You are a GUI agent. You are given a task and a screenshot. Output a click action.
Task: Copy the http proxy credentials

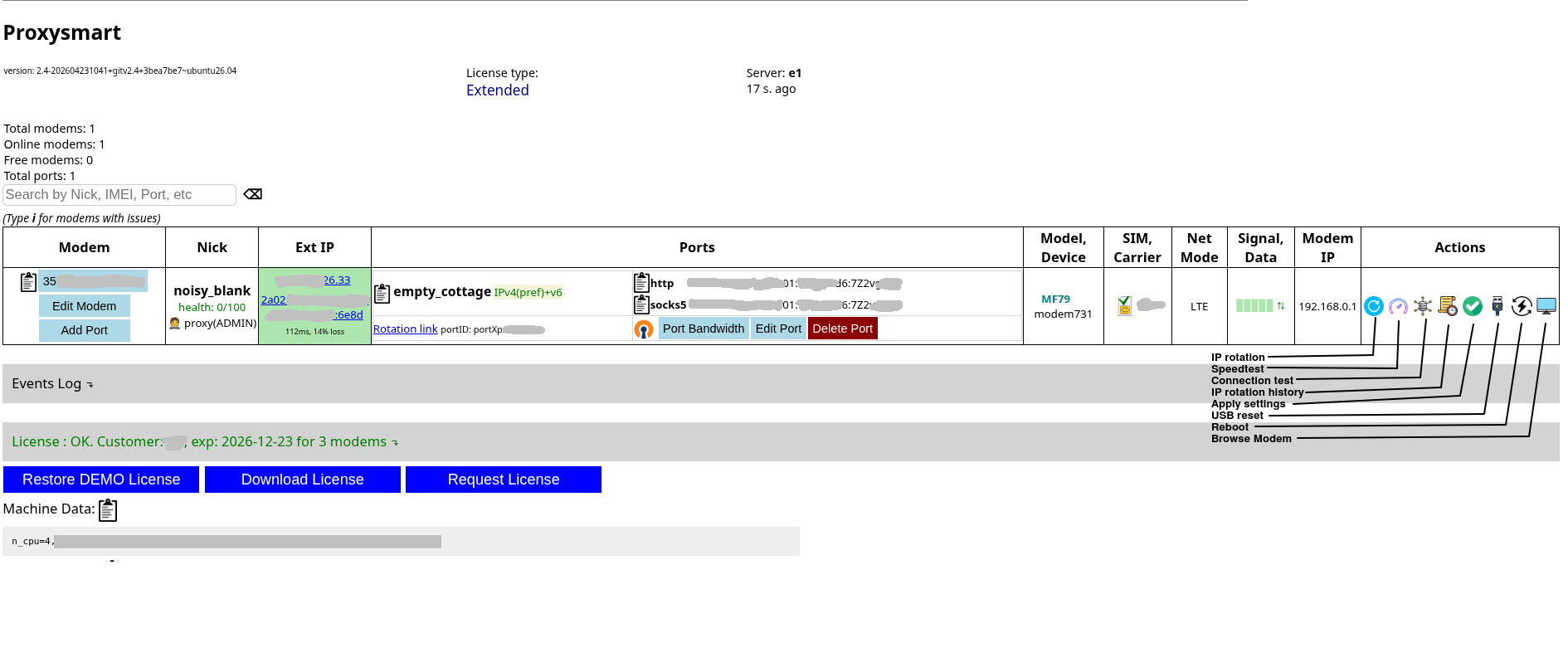click(641, 283)
